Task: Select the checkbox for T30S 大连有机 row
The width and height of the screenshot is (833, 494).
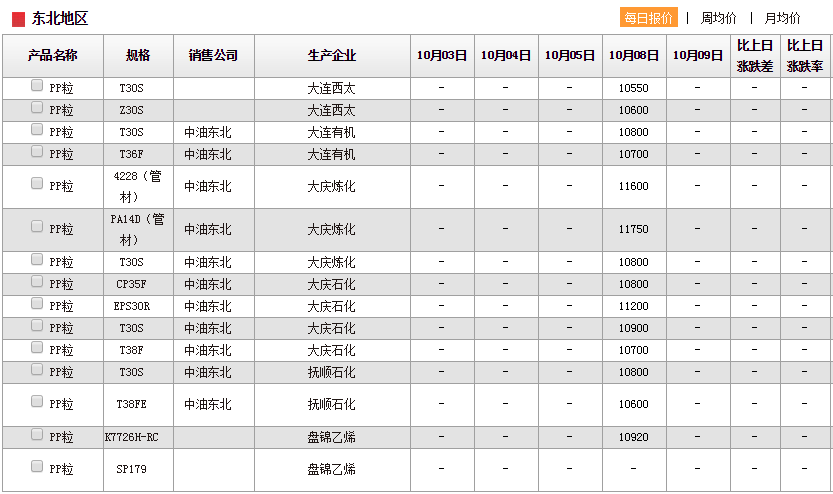Action: click(37, 129)
